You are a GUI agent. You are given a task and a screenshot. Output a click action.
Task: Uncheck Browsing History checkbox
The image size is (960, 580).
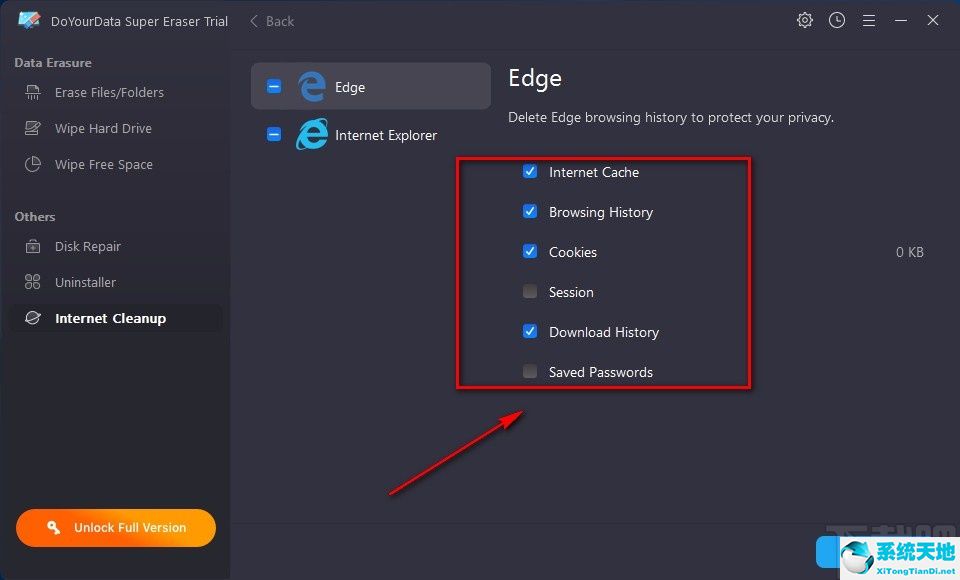(530, 211)
